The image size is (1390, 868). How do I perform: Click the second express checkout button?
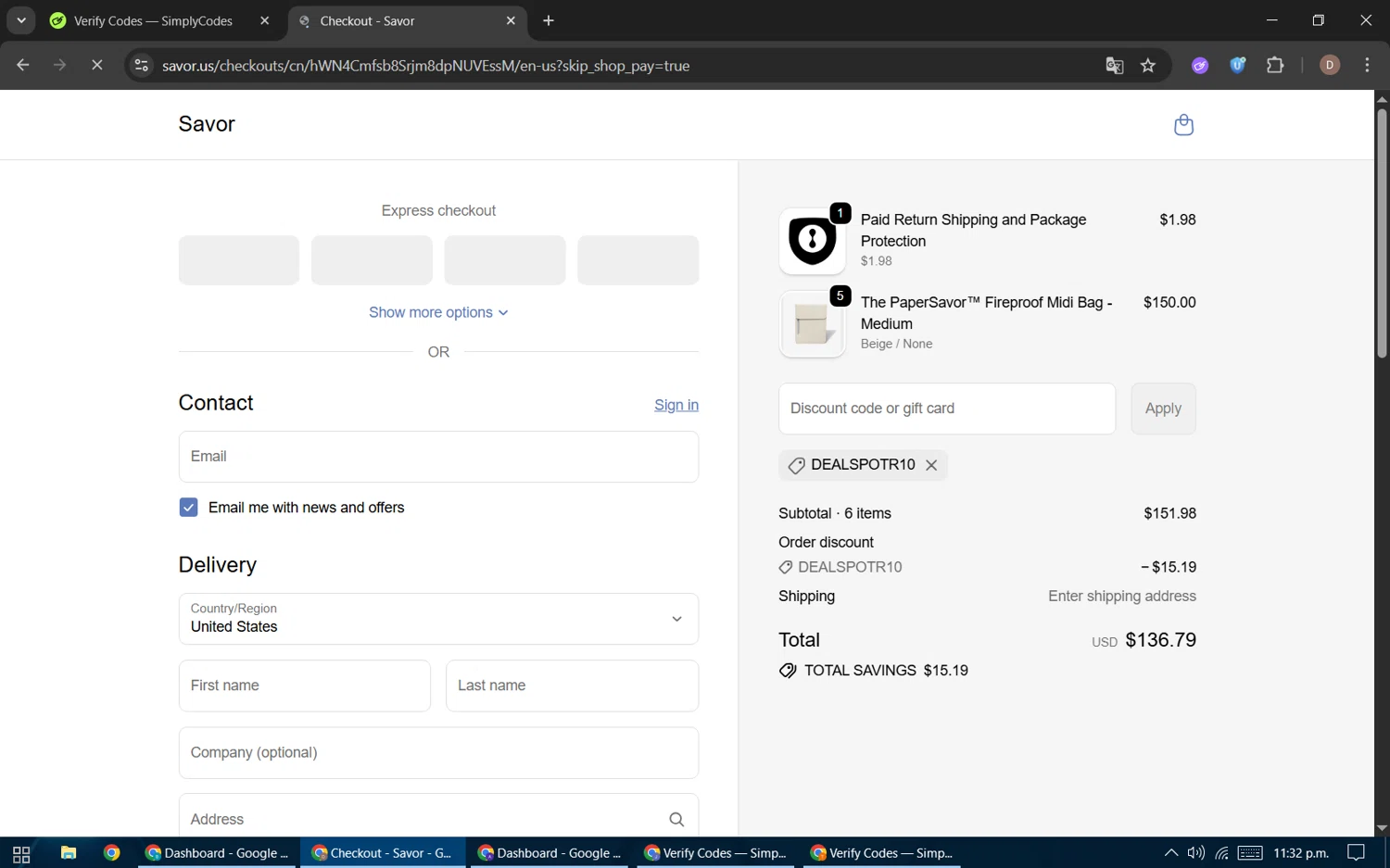click(x=372, y=260)
